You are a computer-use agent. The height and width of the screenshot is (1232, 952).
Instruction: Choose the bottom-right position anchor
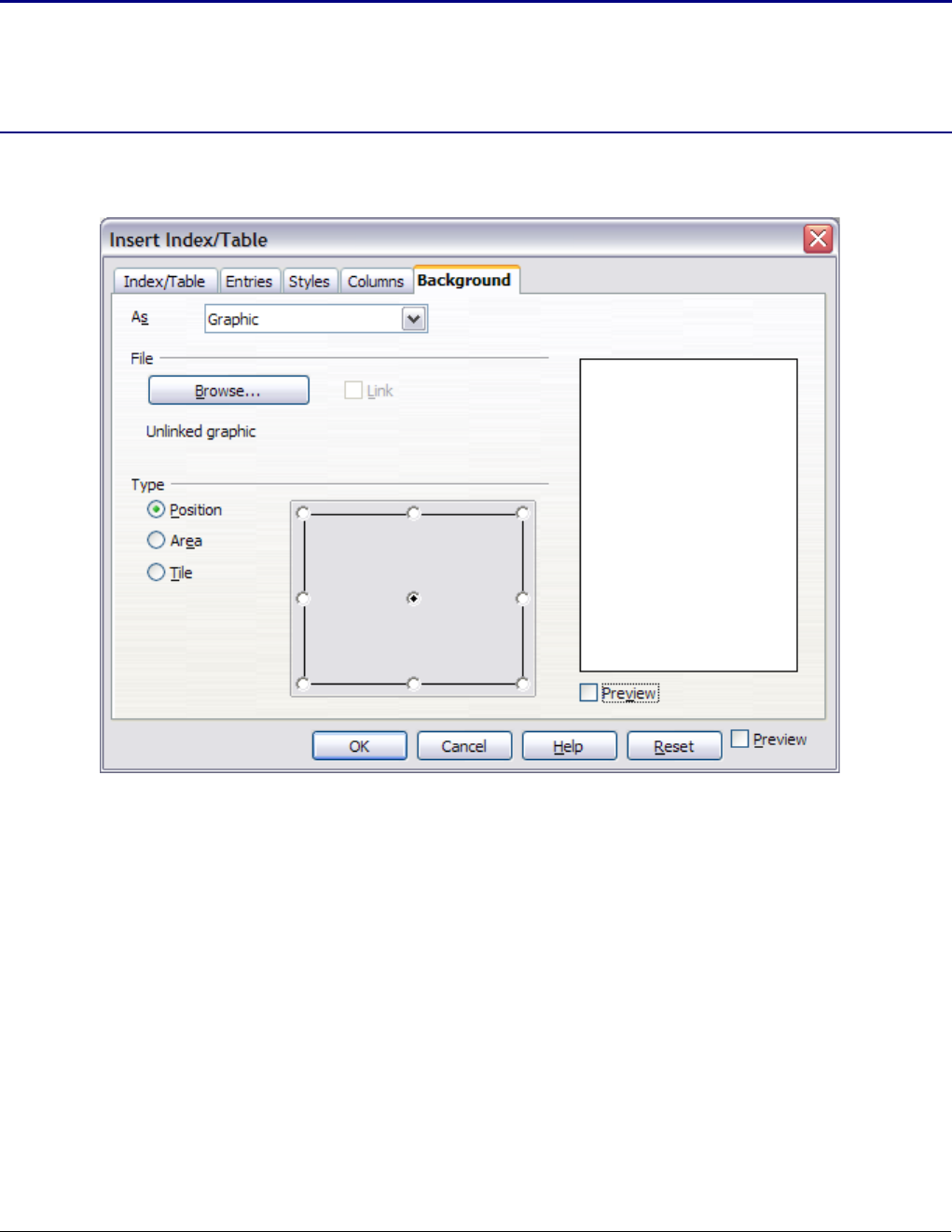click(522, 684)
